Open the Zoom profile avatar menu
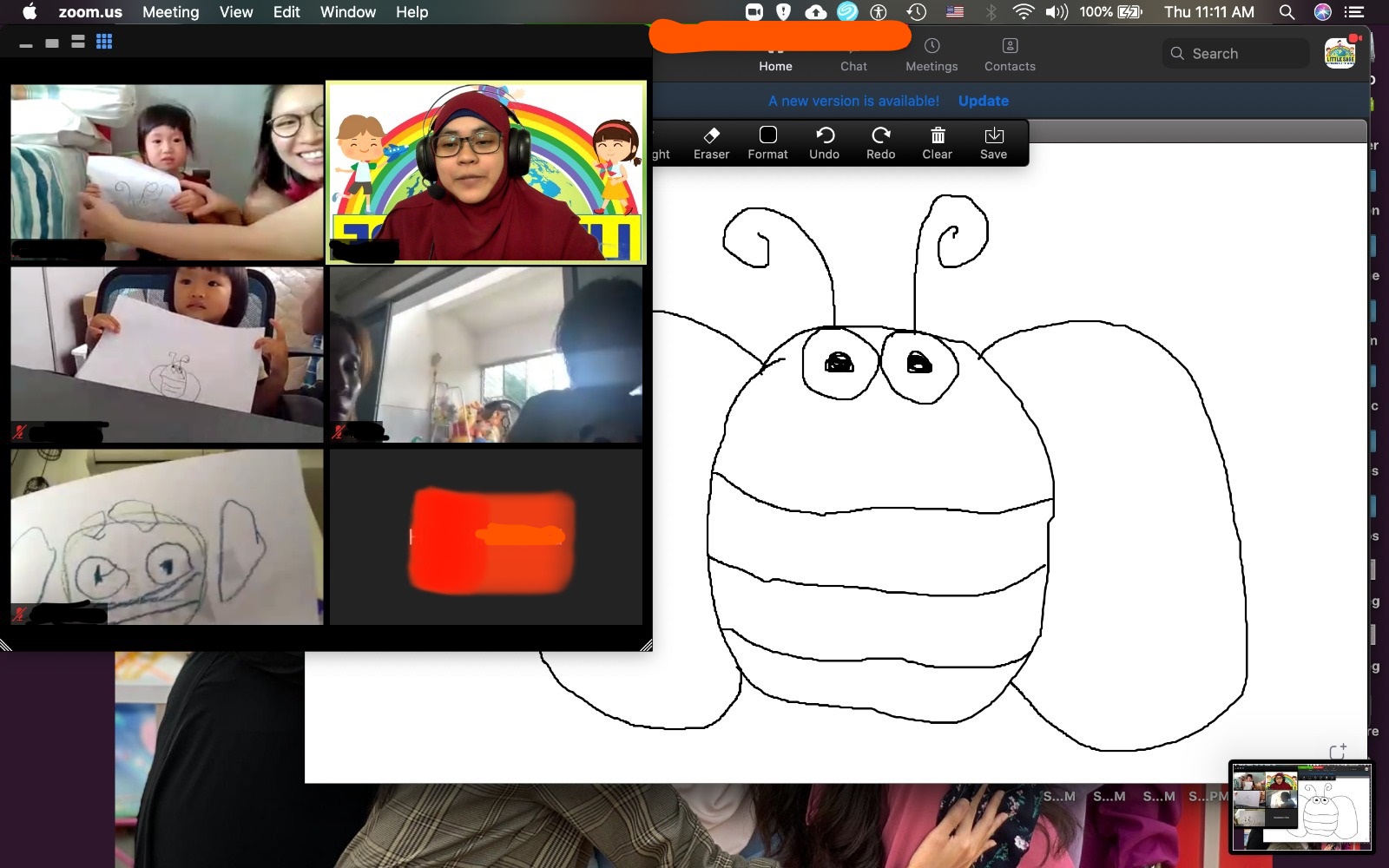Screen dimensions: 1389x868 coord(1340,53)
